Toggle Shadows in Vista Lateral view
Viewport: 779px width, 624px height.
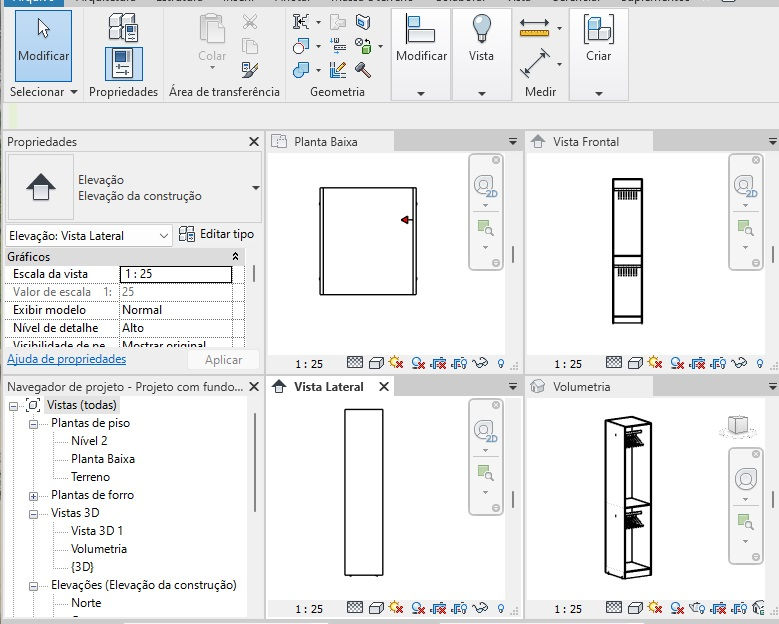click(418, 608)
